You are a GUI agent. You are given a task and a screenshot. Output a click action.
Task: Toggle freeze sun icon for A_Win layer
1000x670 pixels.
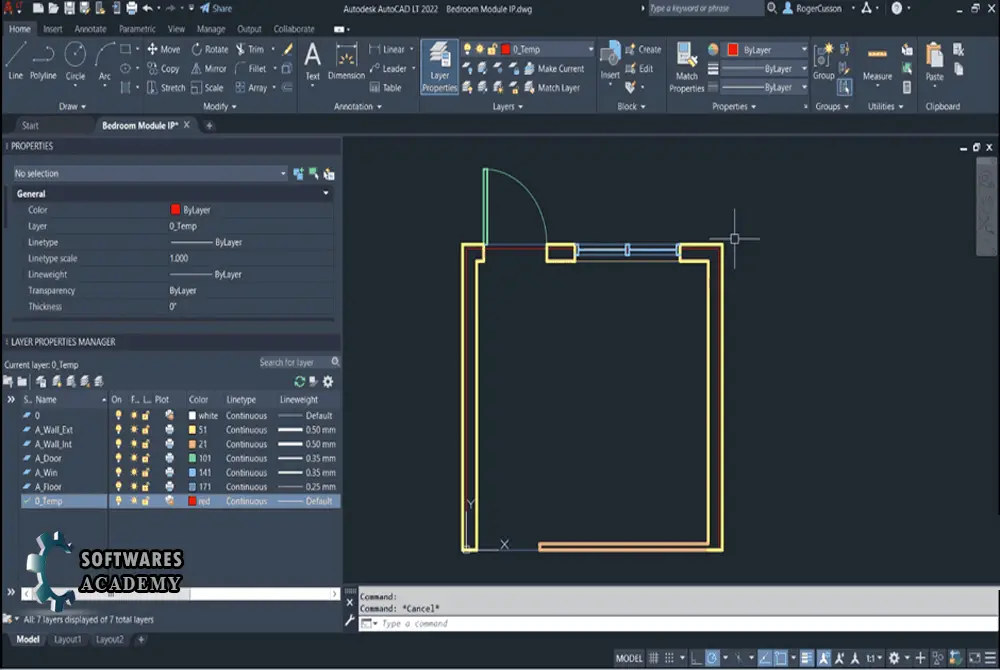[134, 472]
